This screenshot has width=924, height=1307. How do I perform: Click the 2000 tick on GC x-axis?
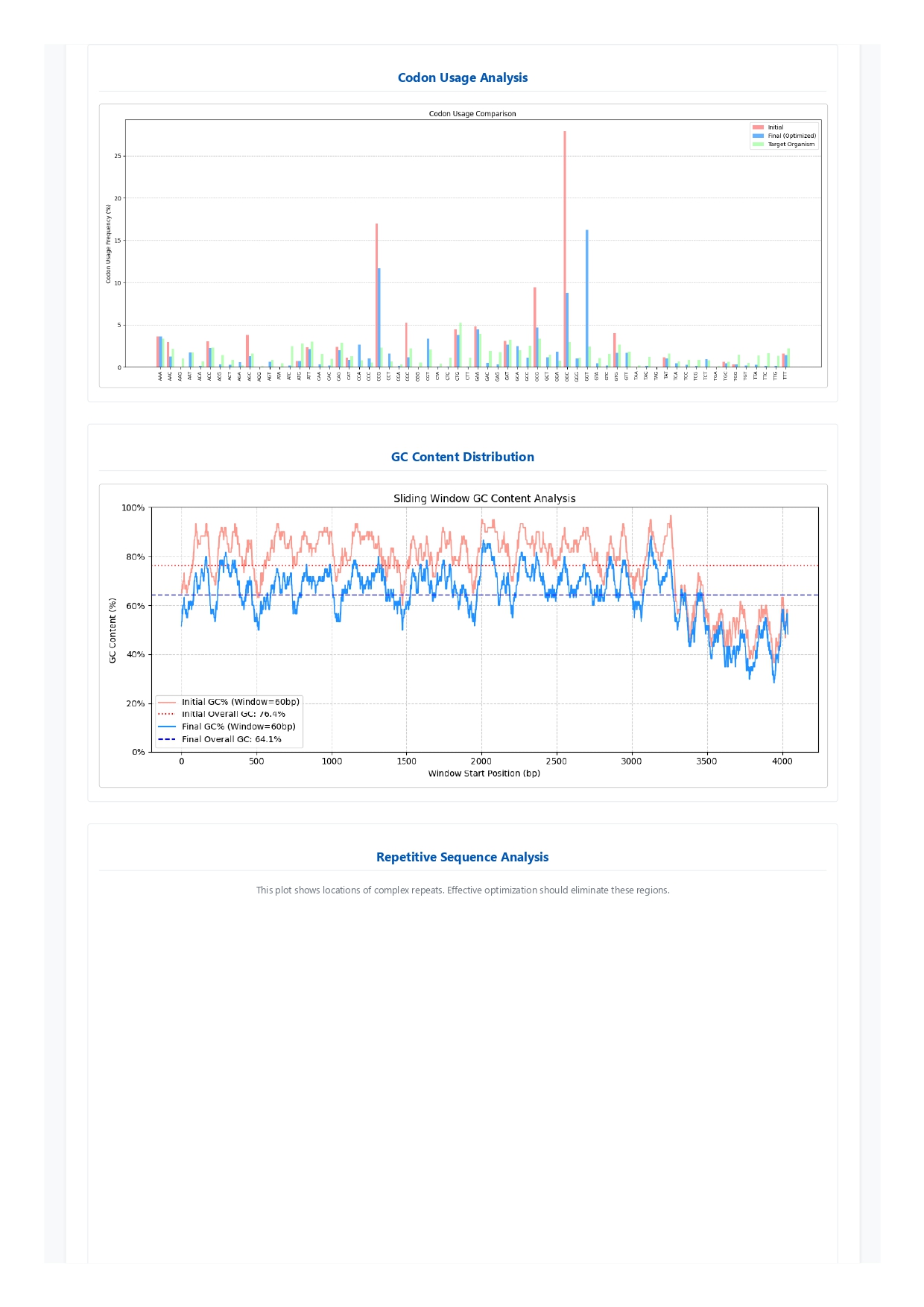pos(481,761)
